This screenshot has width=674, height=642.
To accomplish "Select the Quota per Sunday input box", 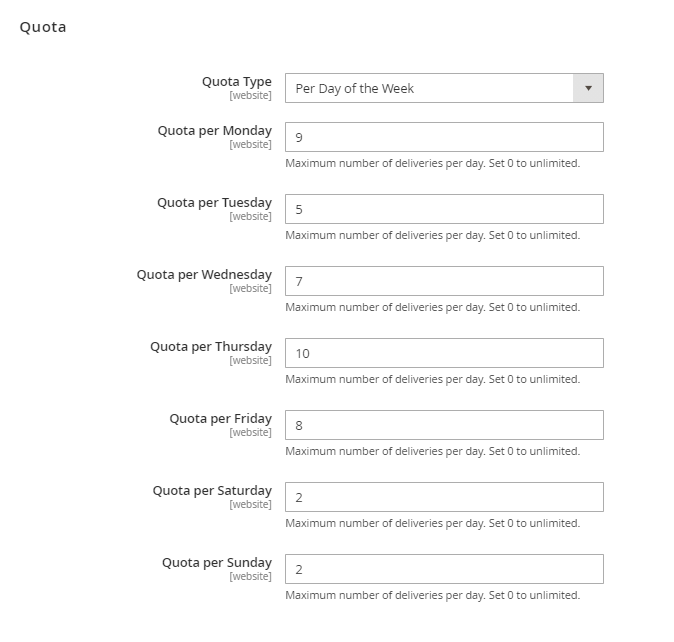I will coord(444,569).
